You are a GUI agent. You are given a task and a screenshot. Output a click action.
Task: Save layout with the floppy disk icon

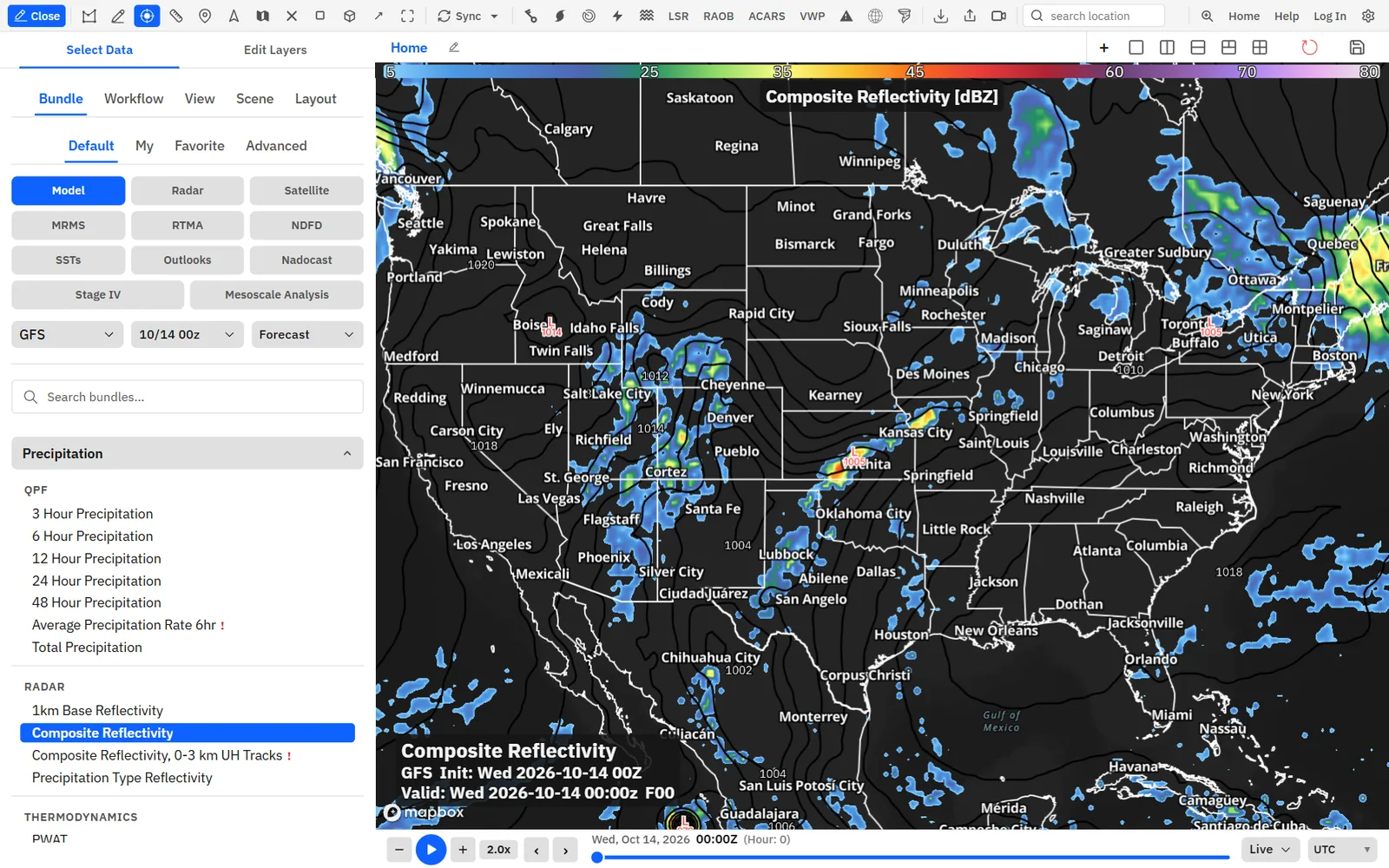1357,48
